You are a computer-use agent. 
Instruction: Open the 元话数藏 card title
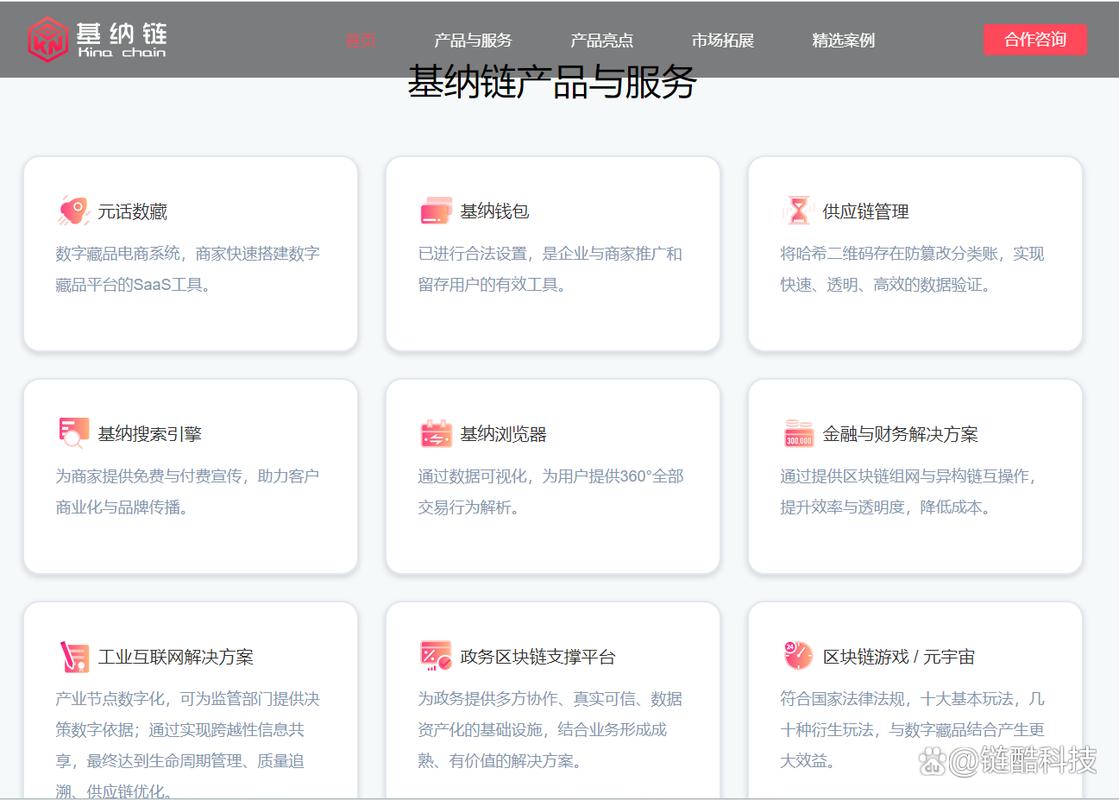click(x=133, y=212)
